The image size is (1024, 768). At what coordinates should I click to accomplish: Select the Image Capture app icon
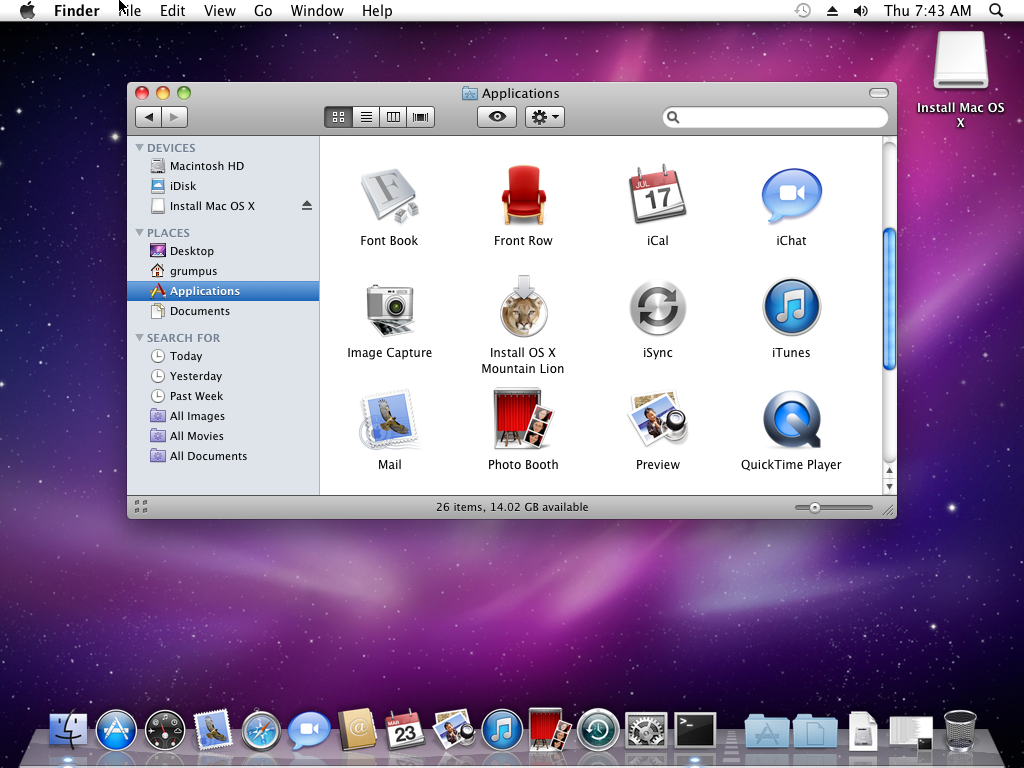click(x=389, y=308)
